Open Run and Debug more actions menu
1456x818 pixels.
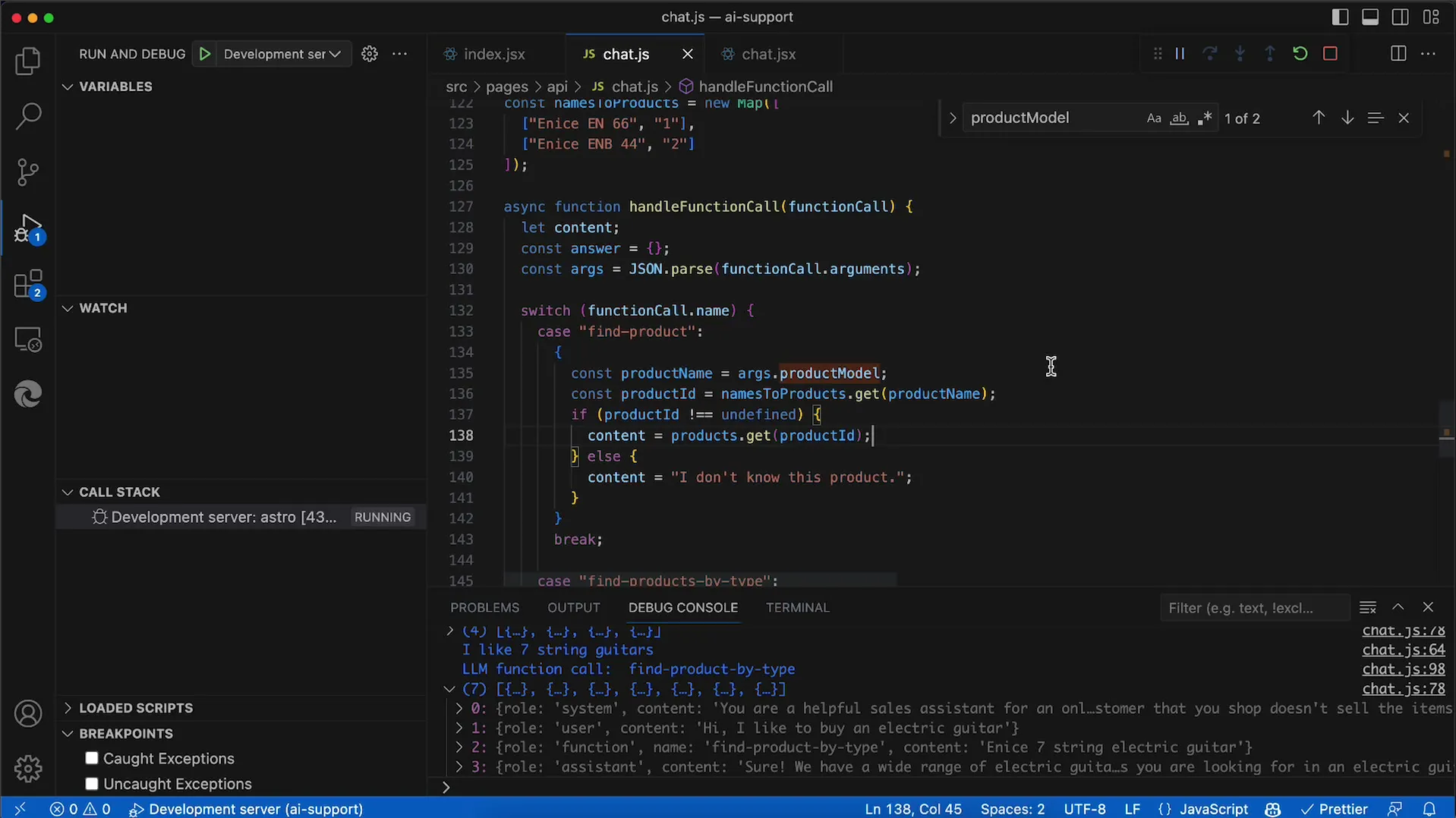[x=400, y=54]
